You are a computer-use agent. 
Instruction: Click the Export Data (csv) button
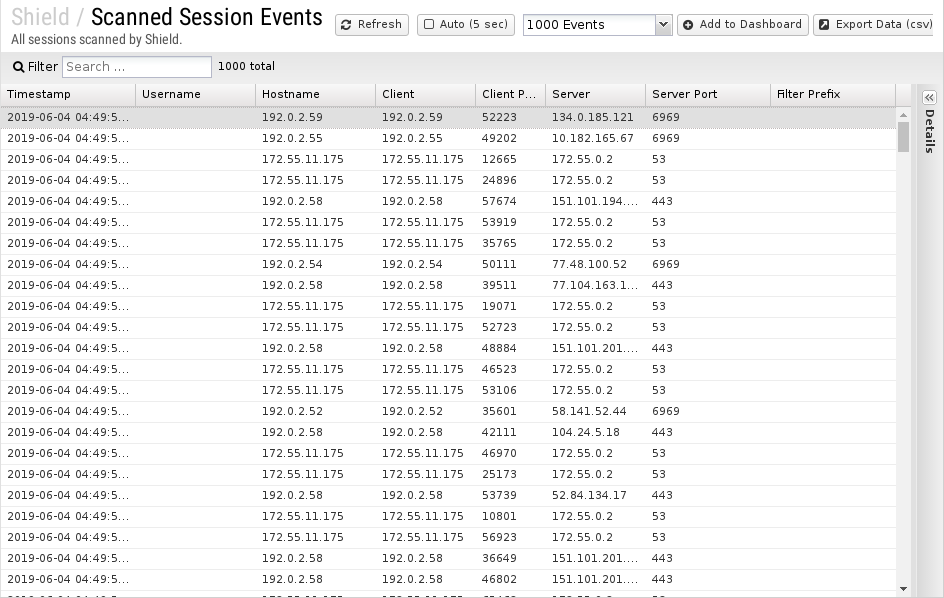click(874, 25)
